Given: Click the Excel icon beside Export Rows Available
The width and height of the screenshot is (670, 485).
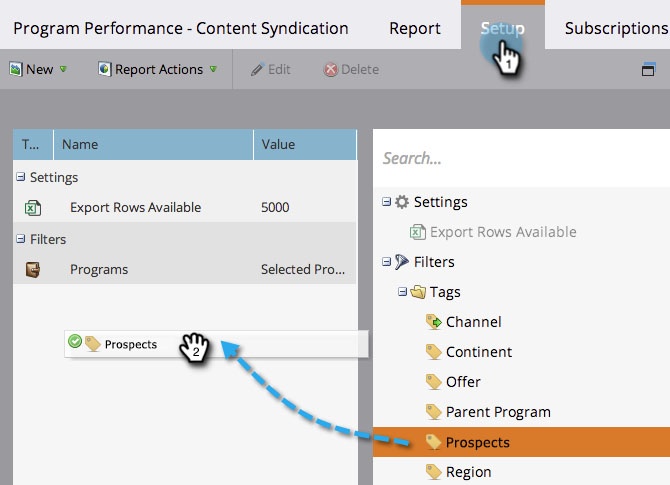Looking at the screenshot, I should click(33, 208).
